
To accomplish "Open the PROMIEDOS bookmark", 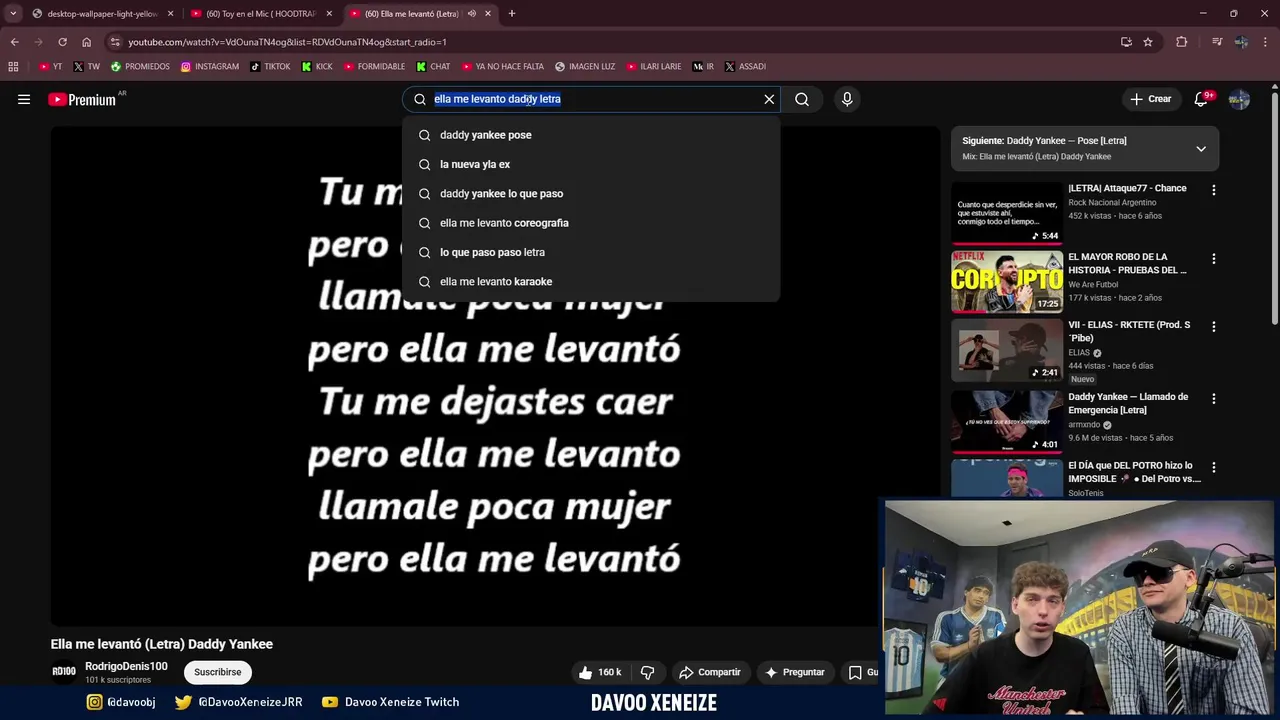I will coord(140,67).
